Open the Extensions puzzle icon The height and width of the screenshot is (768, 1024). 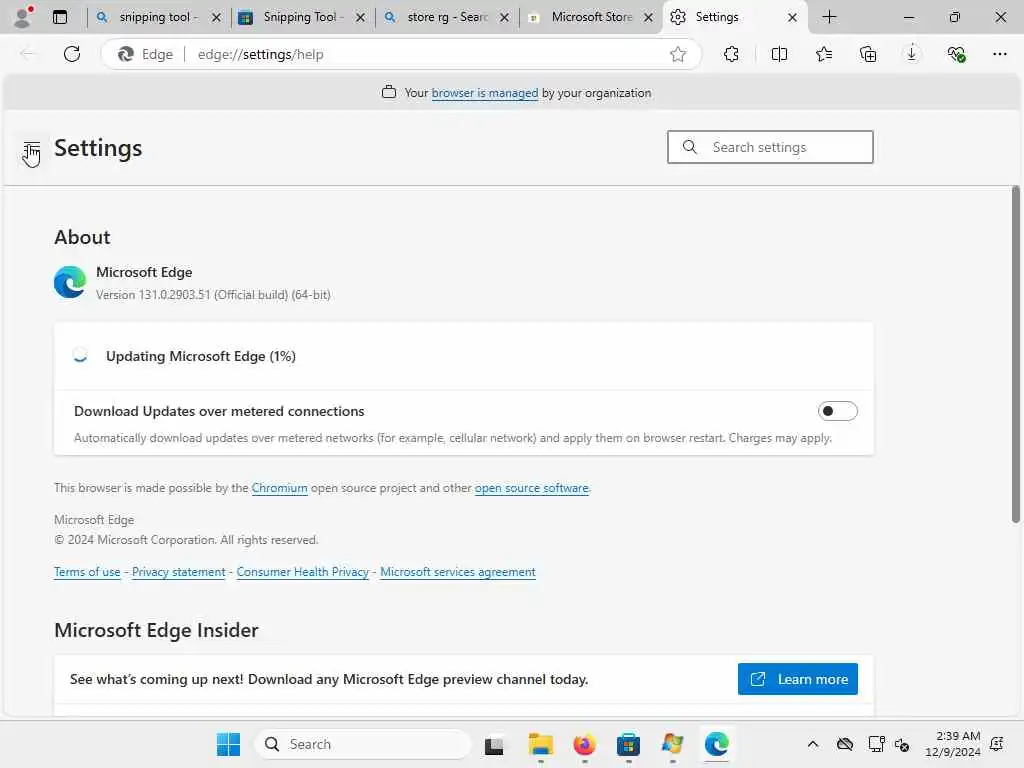click(x=731, y=54)
